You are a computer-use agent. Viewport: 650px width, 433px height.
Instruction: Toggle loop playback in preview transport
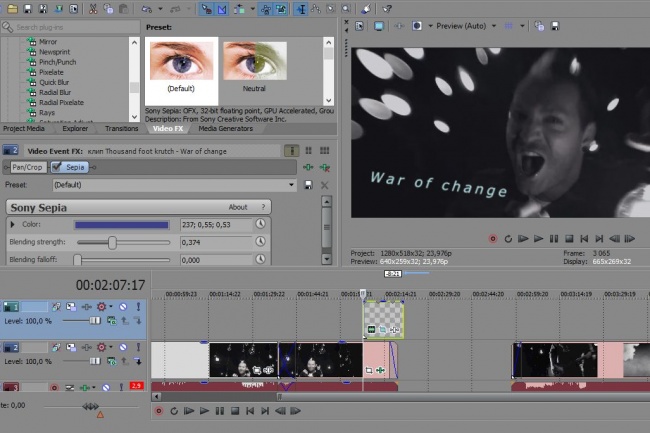(508, 239)
